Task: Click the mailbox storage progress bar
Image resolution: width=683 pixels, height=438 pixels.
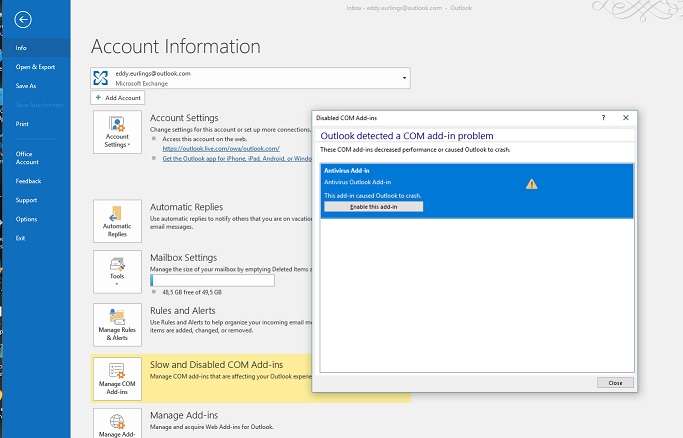Action: click(x=212, y=280)
